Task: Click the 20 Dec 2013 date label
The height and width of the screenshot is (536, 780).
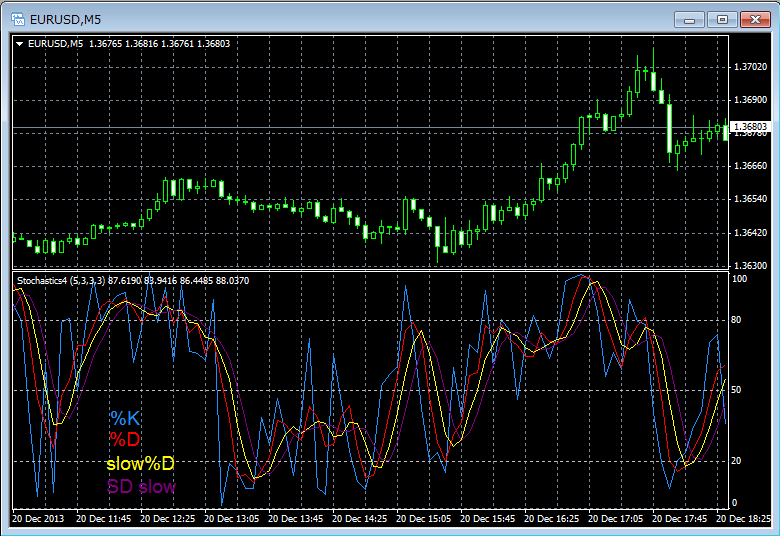Action: click(x=40, y=520)
